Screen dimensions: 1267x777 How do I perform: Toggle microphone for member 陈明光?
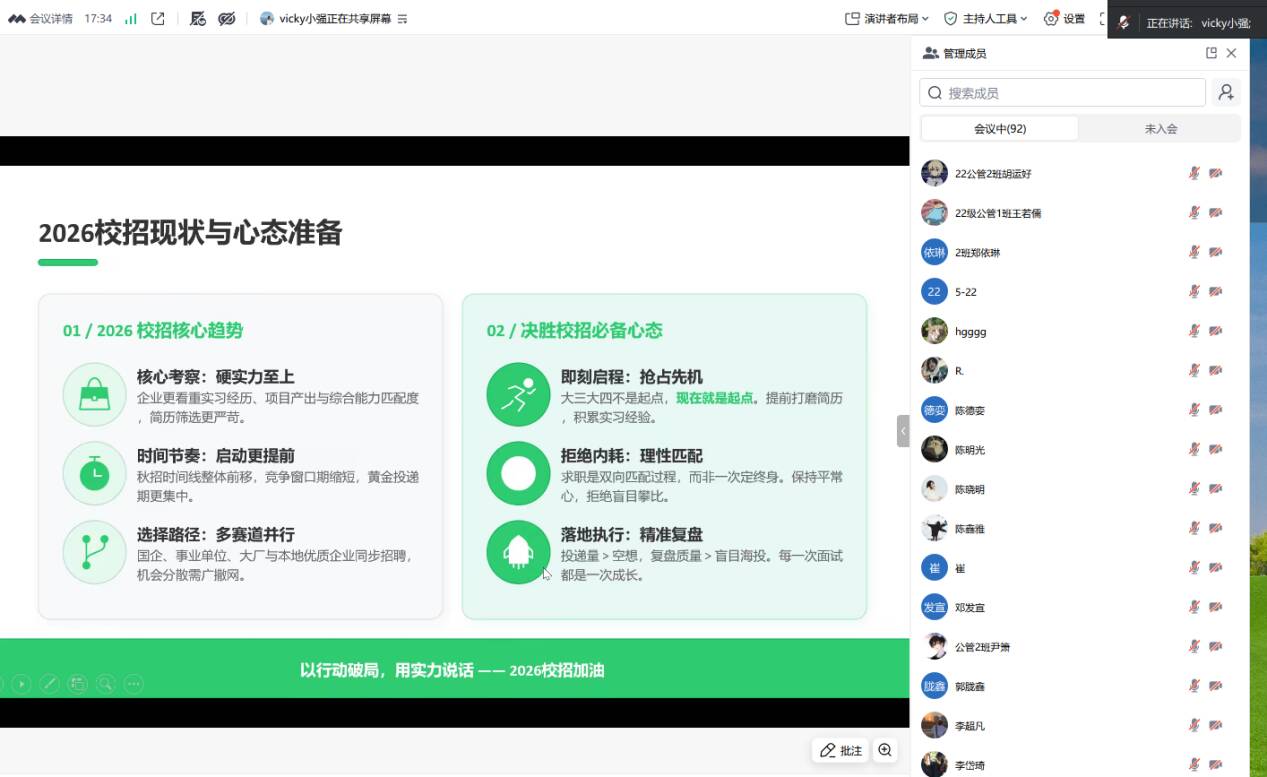(x=1193, y=450)
